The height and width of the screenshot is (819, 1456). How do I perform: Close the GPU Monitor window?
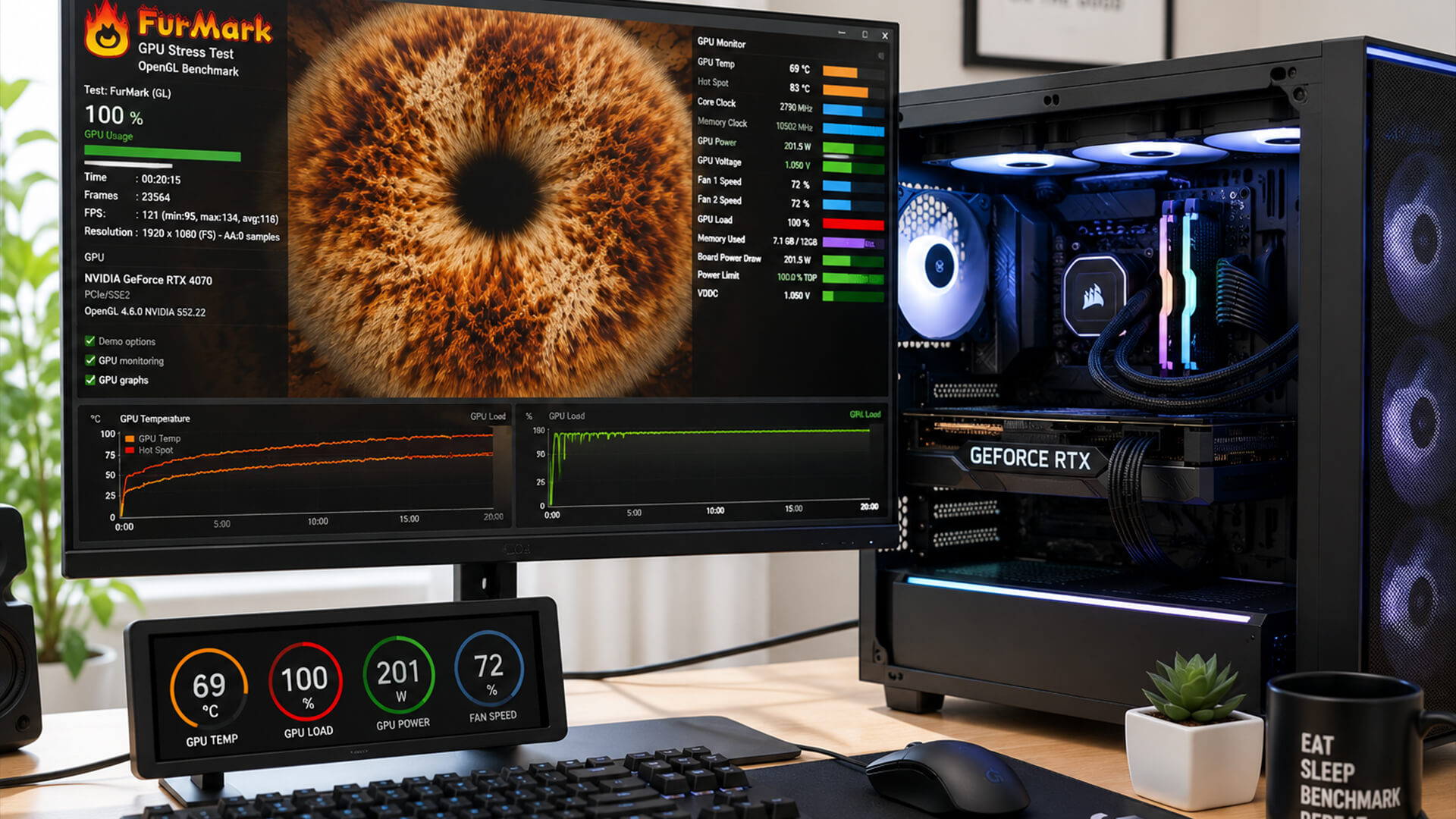tap(885, 36)
